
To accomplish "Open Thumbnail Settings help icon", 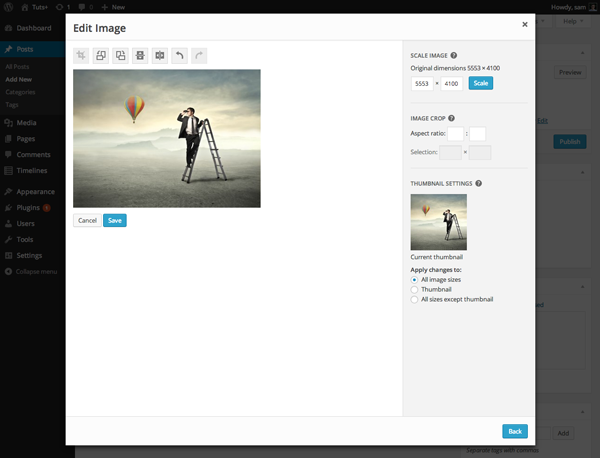I will [479, 183].
